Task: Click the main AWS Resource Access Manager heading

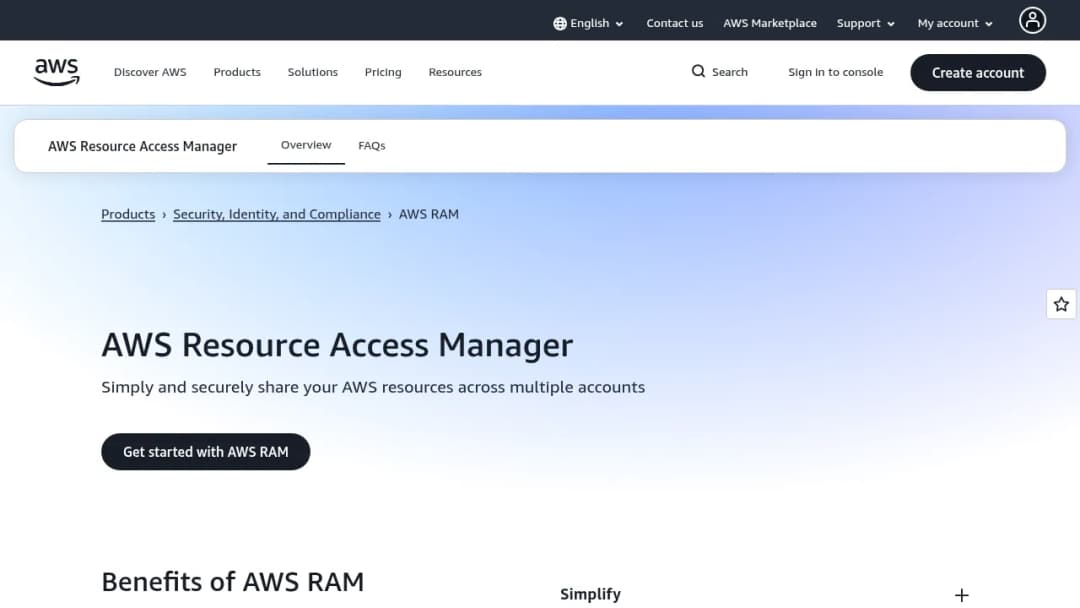Action: pos(338,345)
